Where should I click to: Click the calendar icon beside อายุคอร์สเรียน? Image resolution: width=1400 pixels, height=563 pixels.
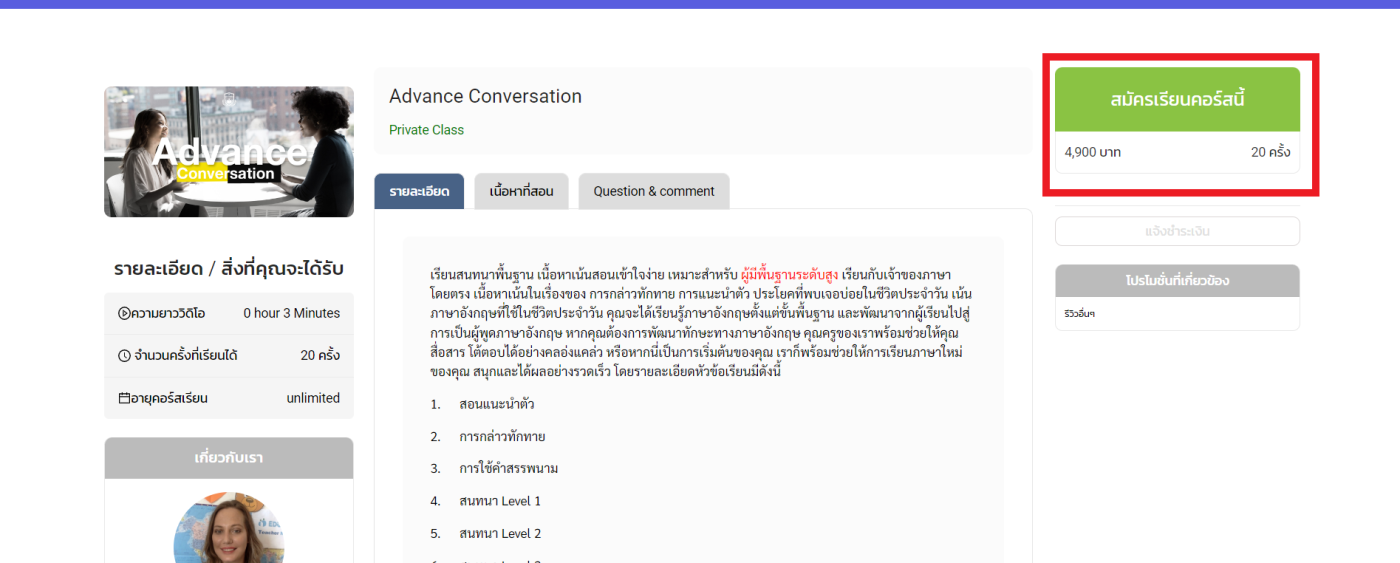tap(124, 398)
